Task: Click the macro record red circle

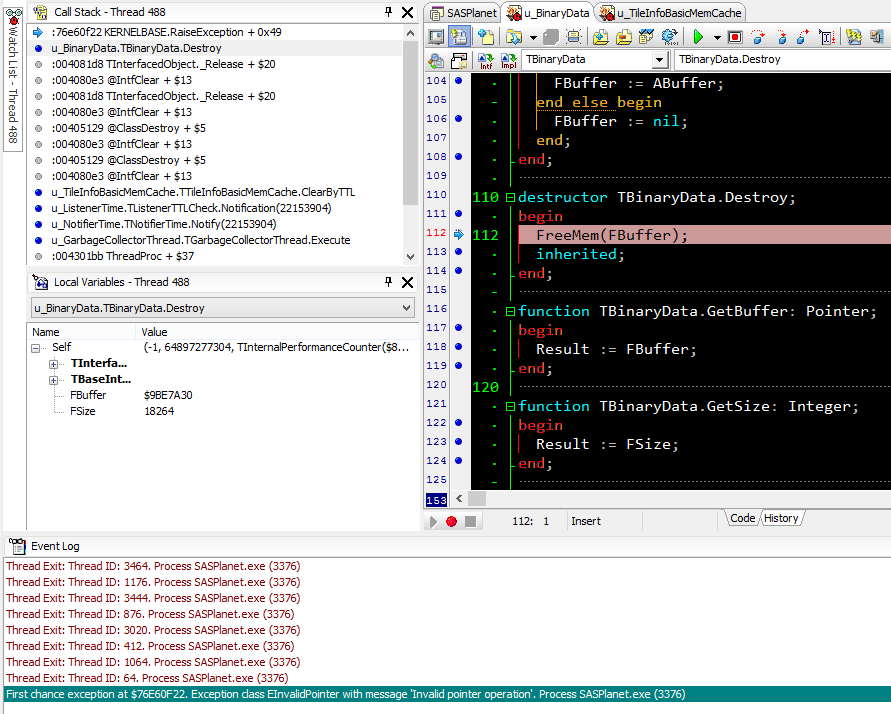Action: coord(451,521)
